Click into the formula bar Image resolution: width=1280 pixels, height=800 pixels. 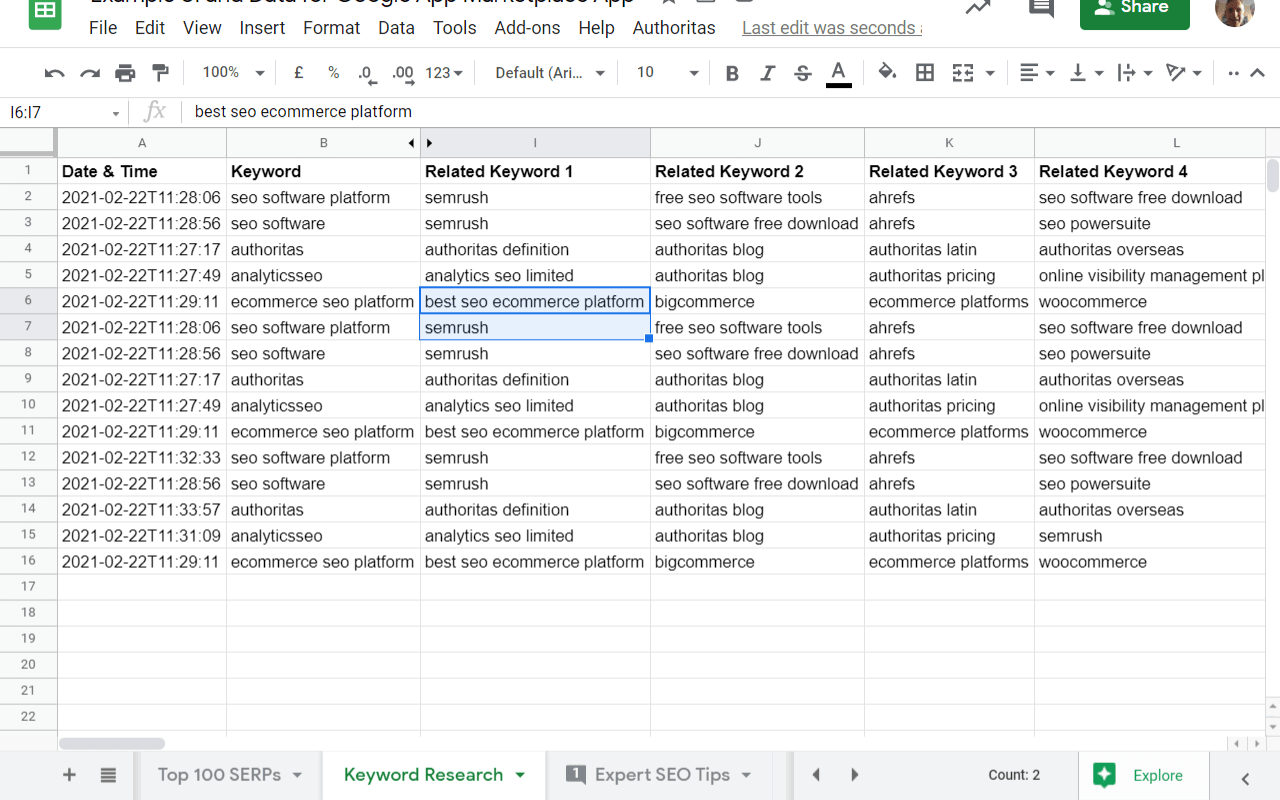(x=730, y=112)
